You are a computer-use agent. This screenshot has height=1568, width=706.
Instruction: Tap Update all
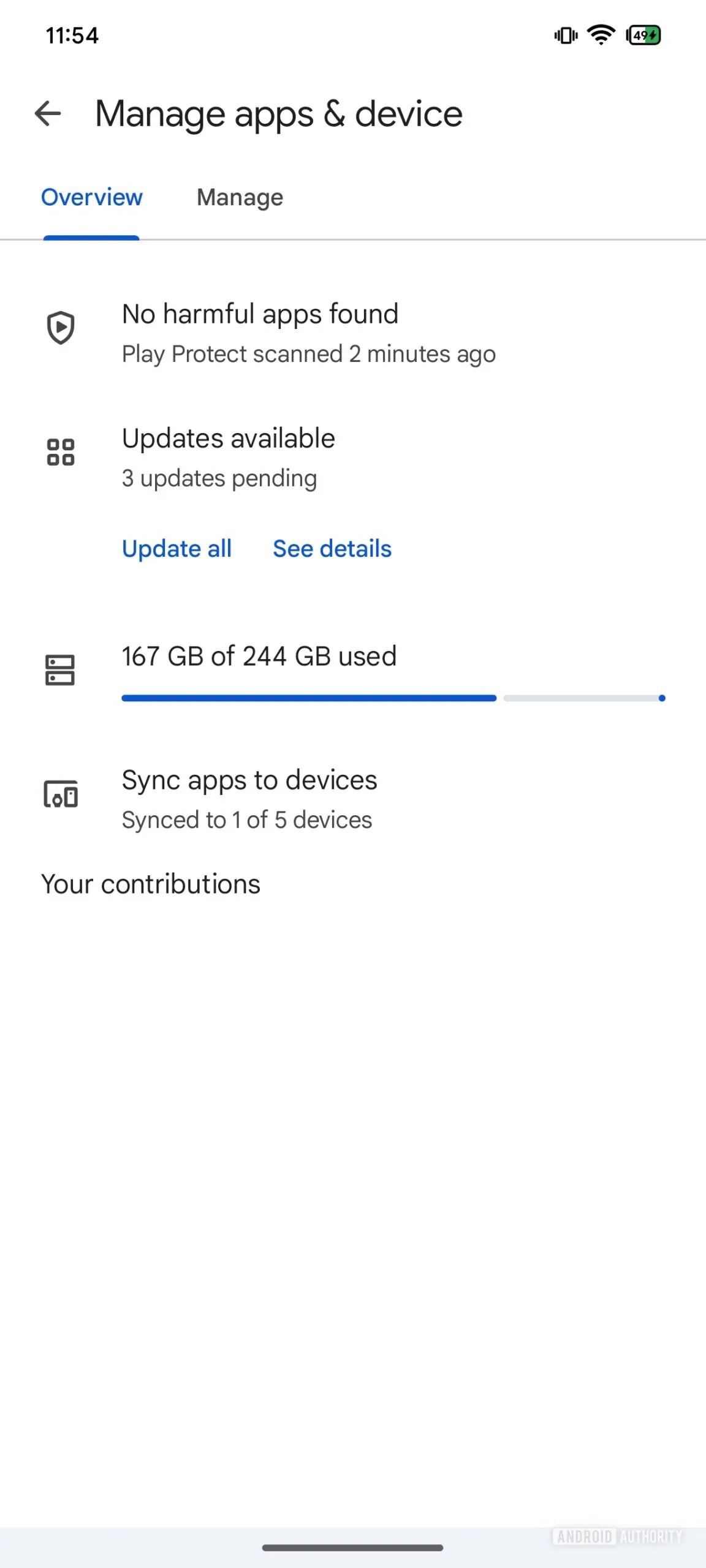tap(176, 549)
